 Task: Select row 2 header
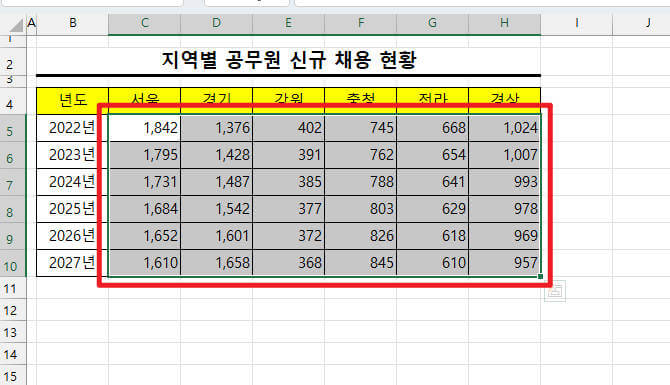tap(13, 62)
